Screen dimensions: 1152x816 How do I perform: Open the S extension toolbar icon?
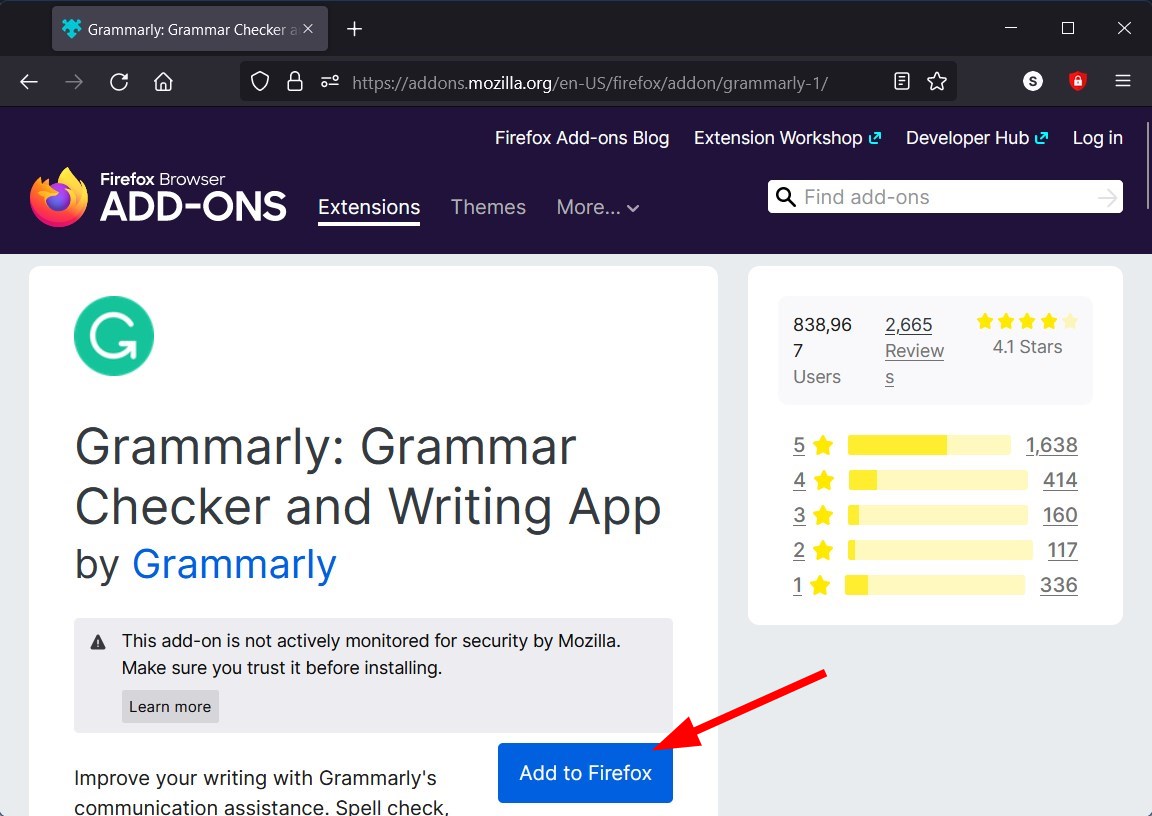click(1033, 82)
